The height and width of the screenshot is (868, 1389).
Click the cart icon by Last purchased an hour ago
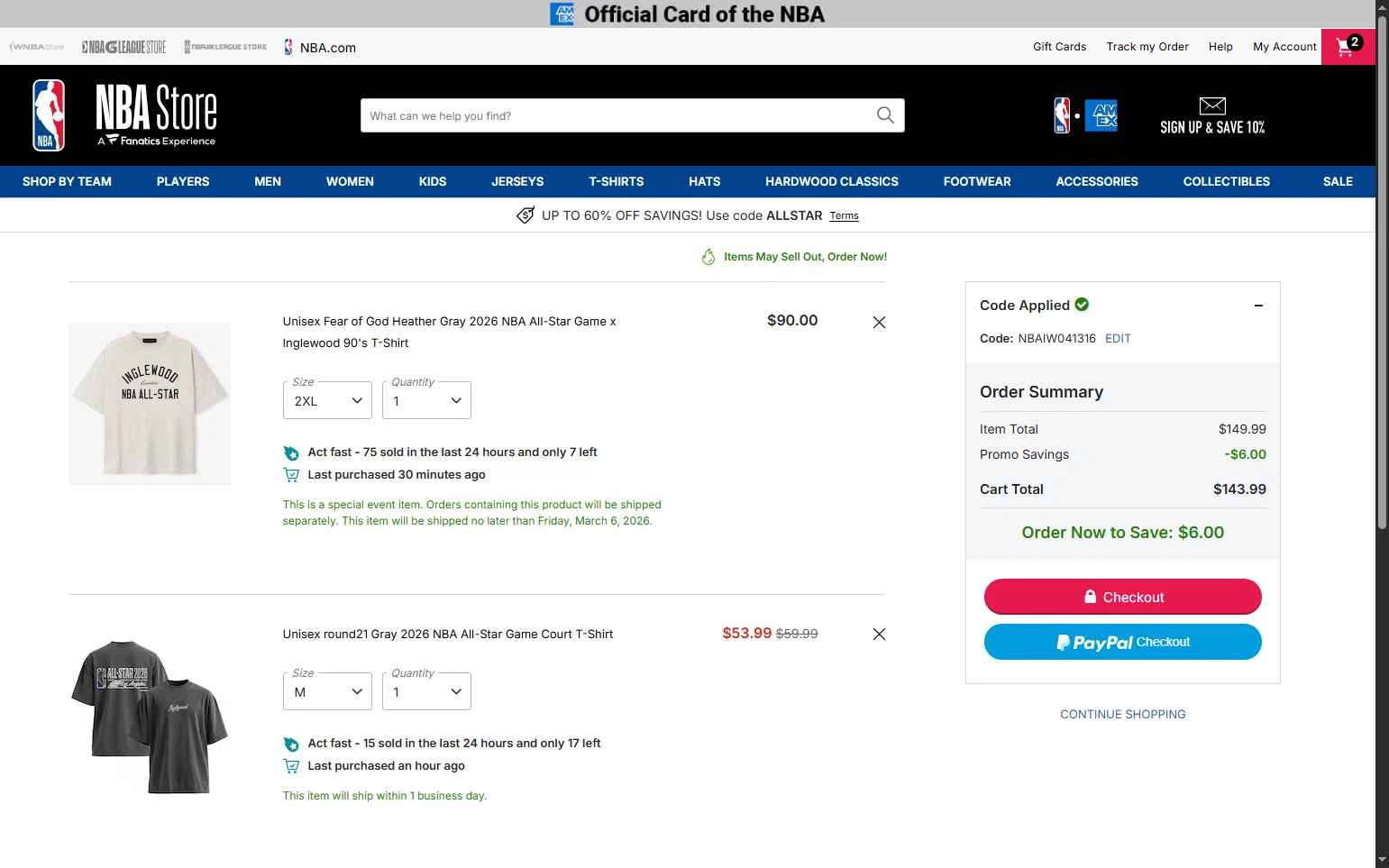pos(291,766)
